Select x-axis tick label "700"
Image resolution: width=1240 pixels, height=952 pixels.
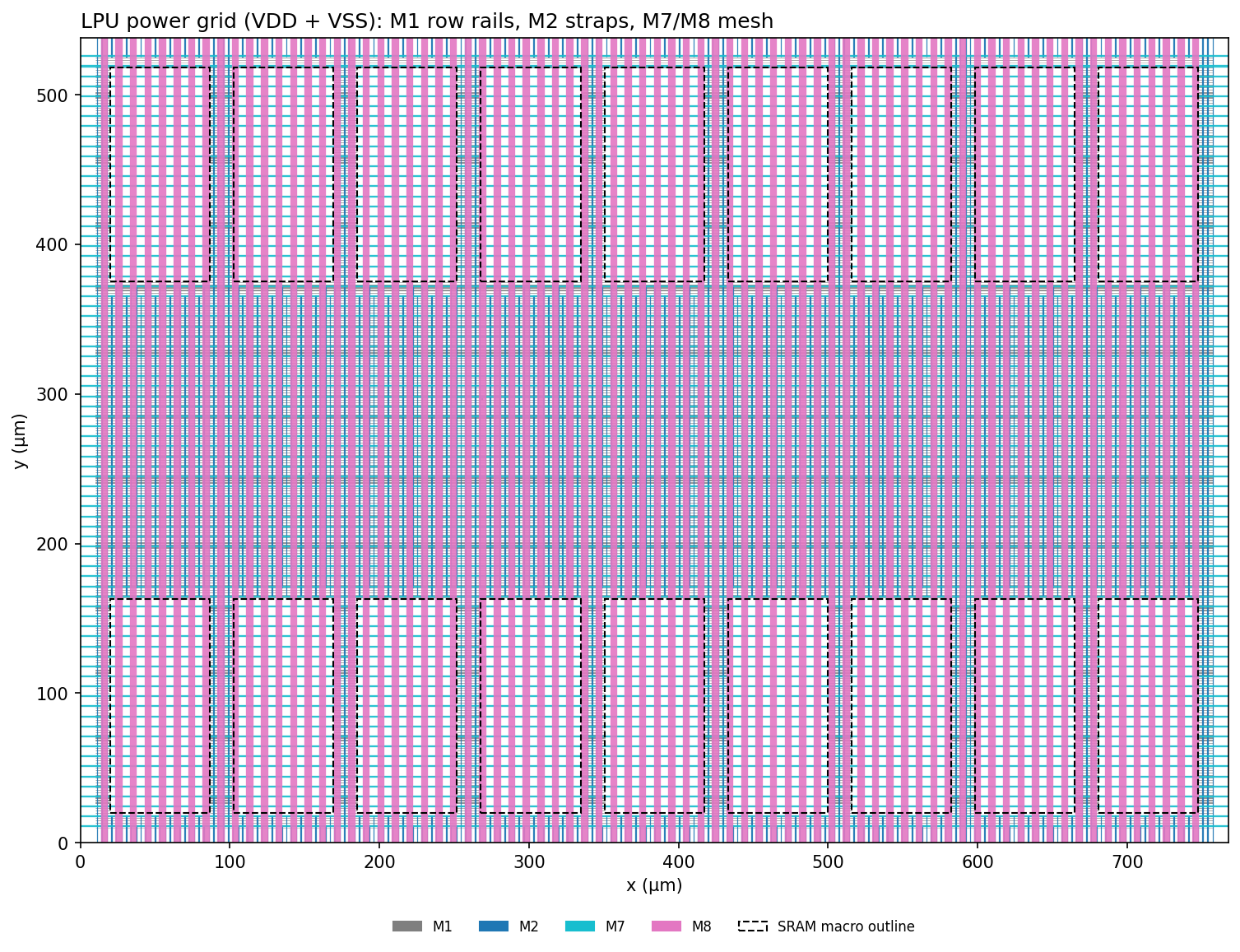1126,862
